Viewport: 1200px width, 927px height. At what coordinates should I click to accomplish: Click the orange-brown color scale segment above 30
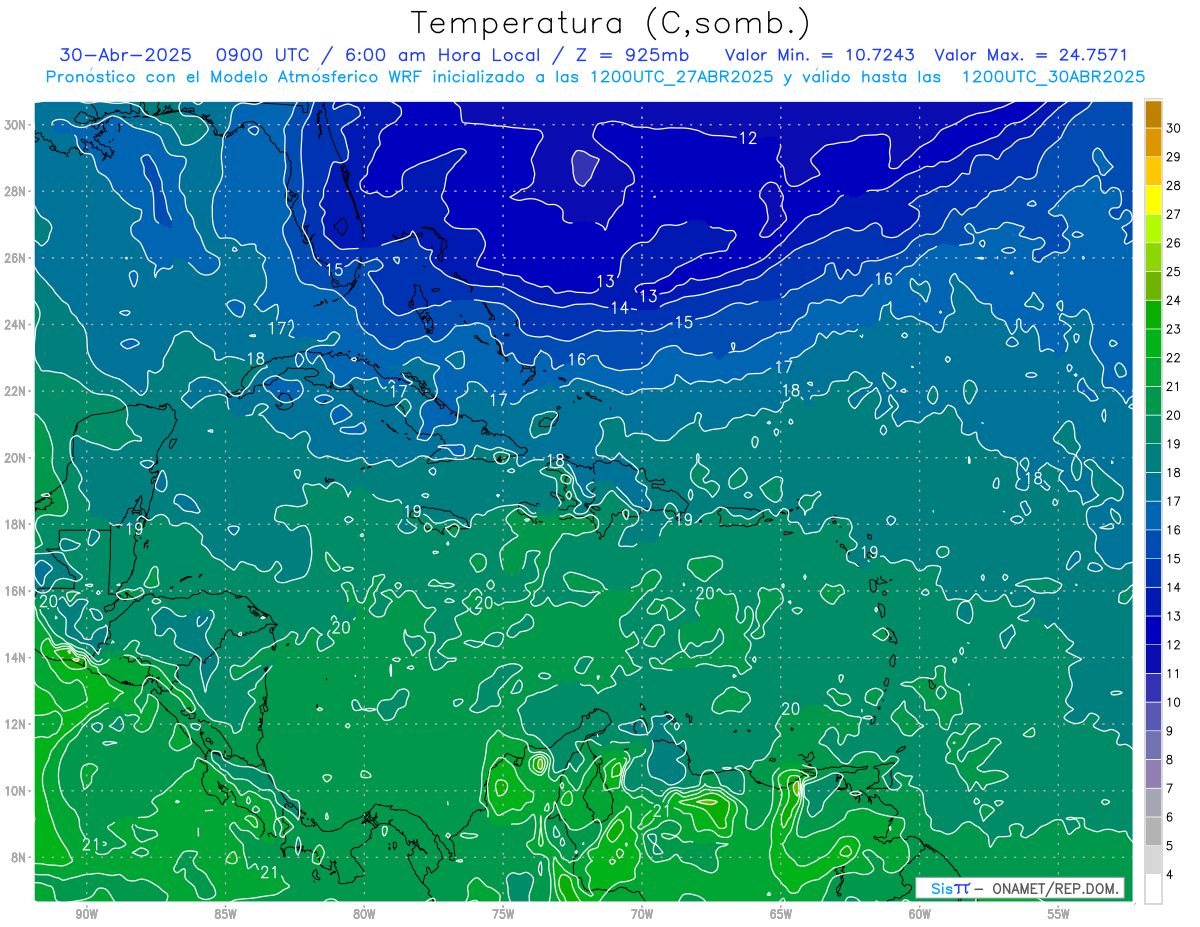click(1153, 114)
